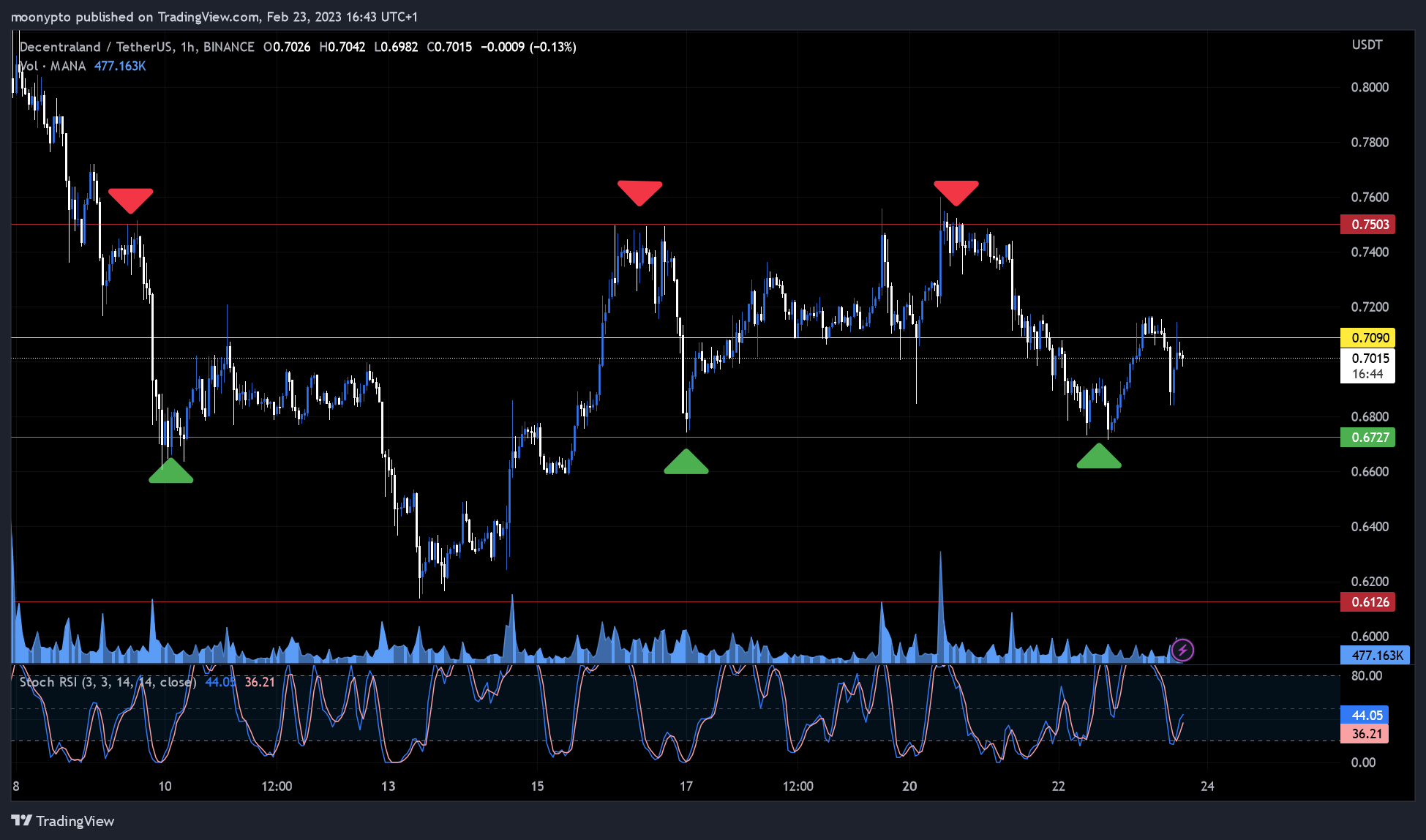
Task: Select the red 0.6126 price label
Action: (1367, 602)
